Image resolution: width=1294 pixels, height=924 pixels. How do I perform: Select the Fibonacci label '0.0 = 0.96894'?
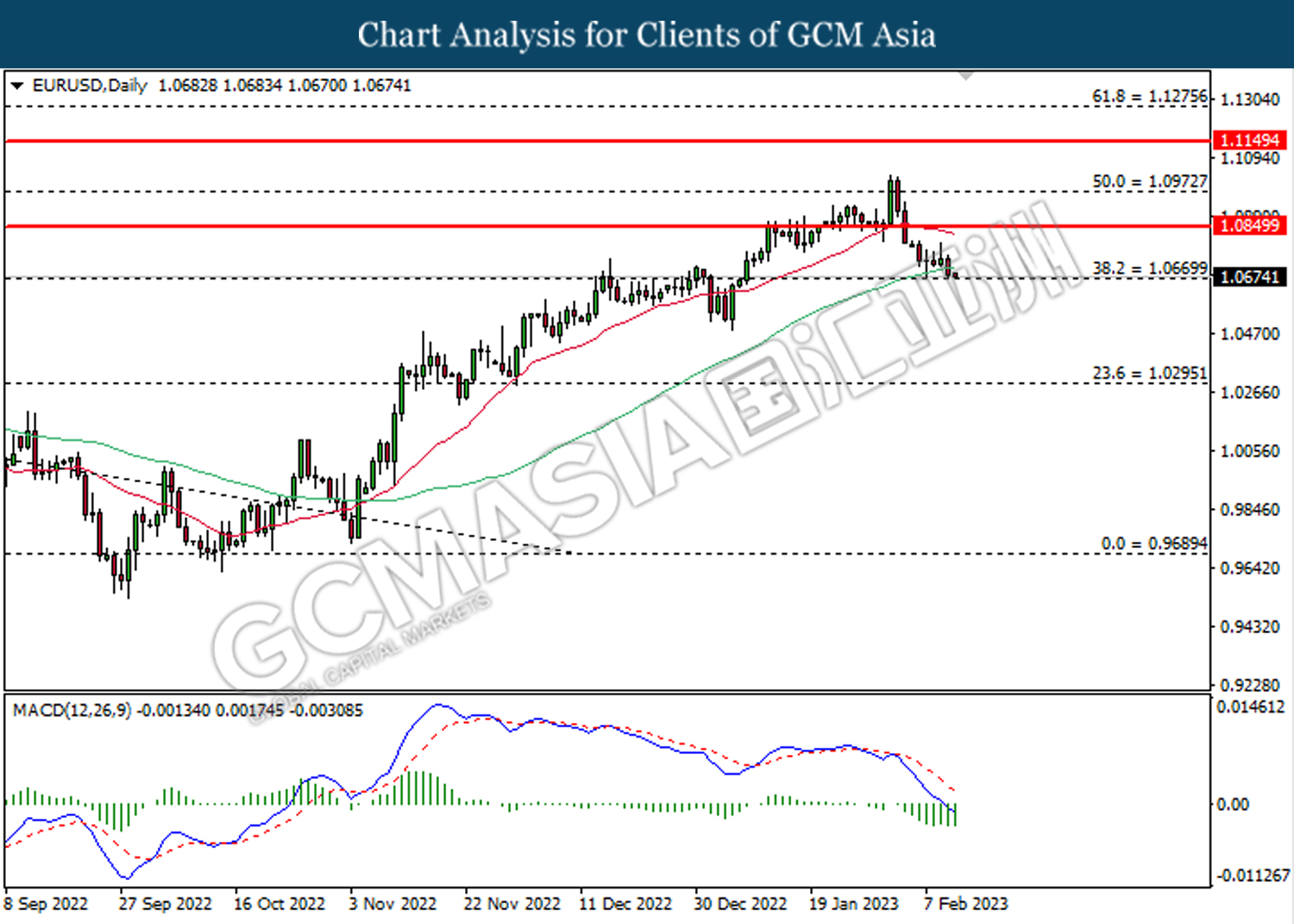[x=1154, y=544]
